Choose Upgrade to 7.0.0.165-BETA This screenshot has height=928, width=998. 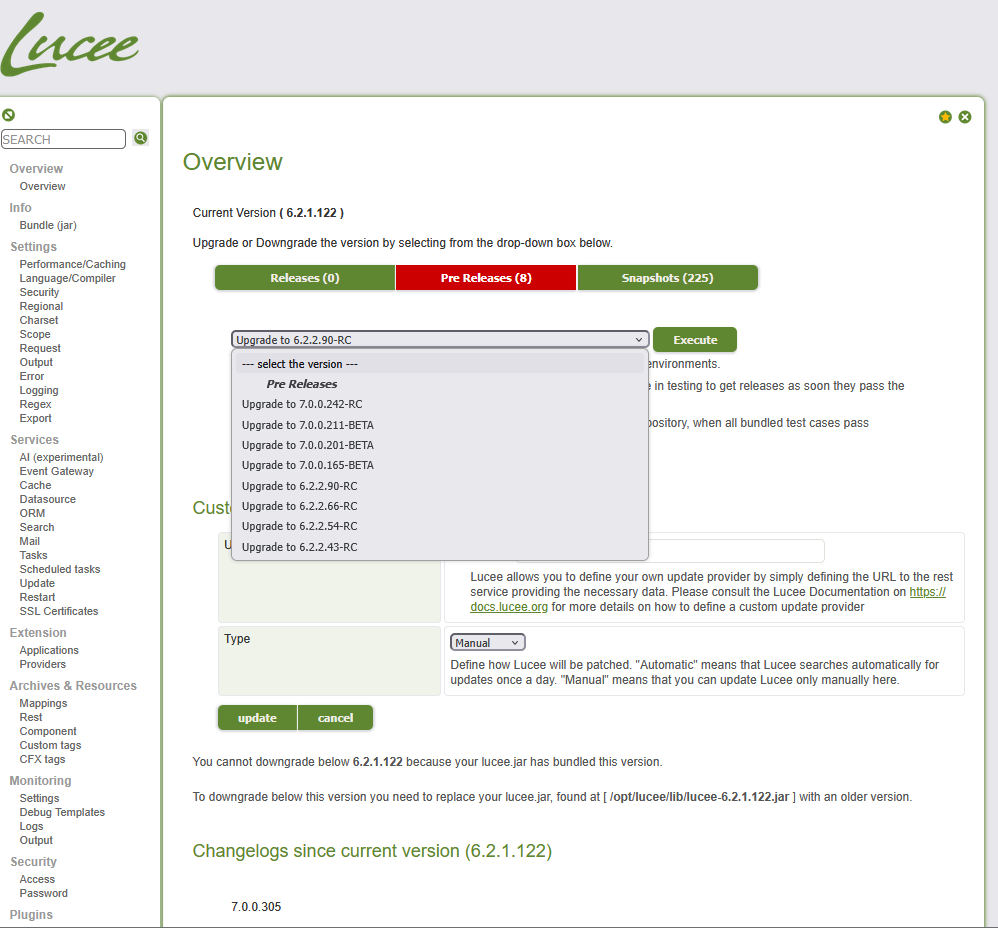click(x=440, y=465)
